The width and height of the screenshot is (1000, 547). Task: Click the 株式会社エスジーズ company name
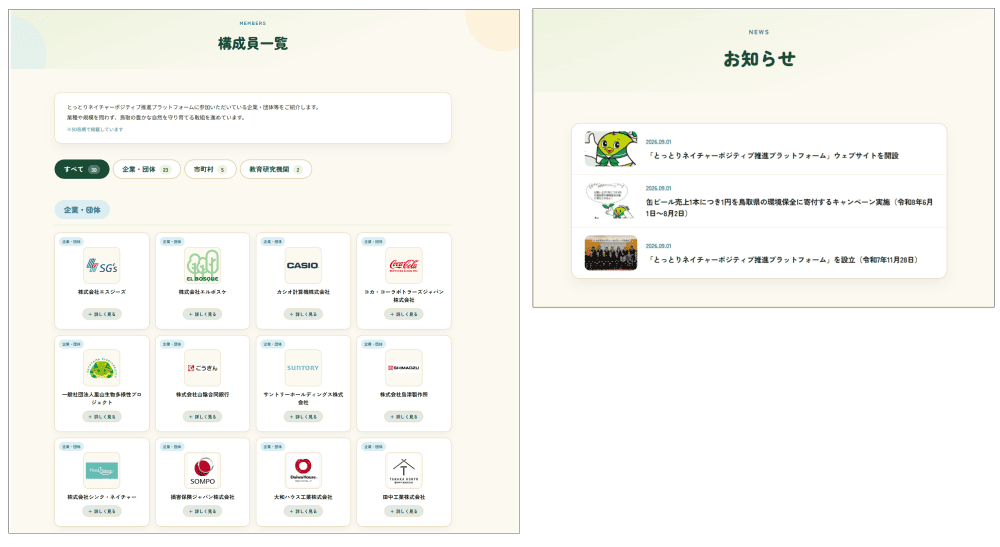tap(102, 292)
